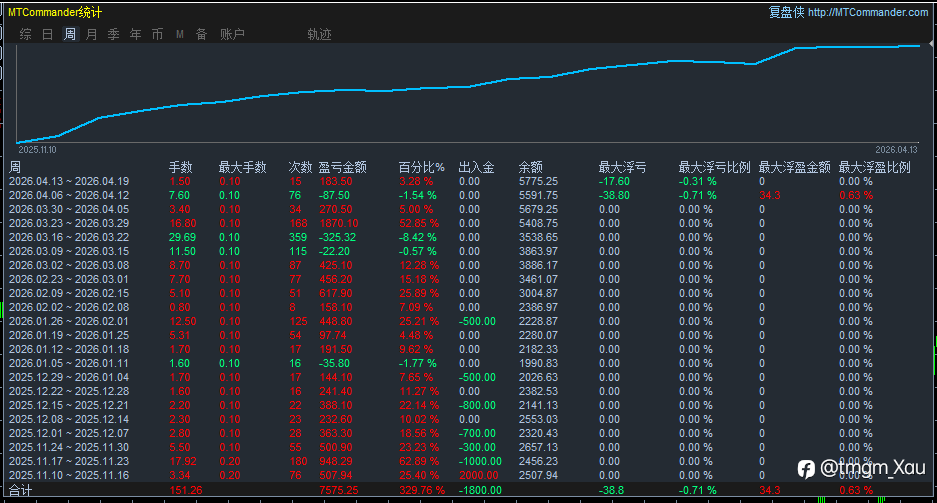Open the 备 tab
Screen dimensions: 937x503
click(x=201, y=34)
